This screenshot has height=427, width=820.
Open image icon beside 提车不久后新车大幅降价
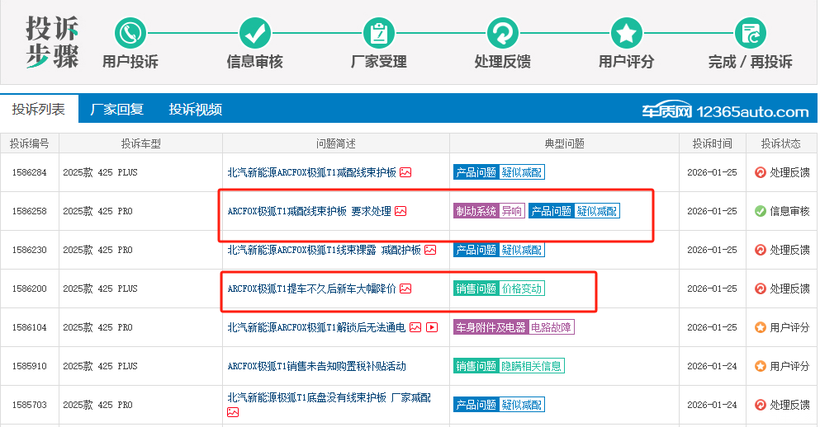(406, 289)
